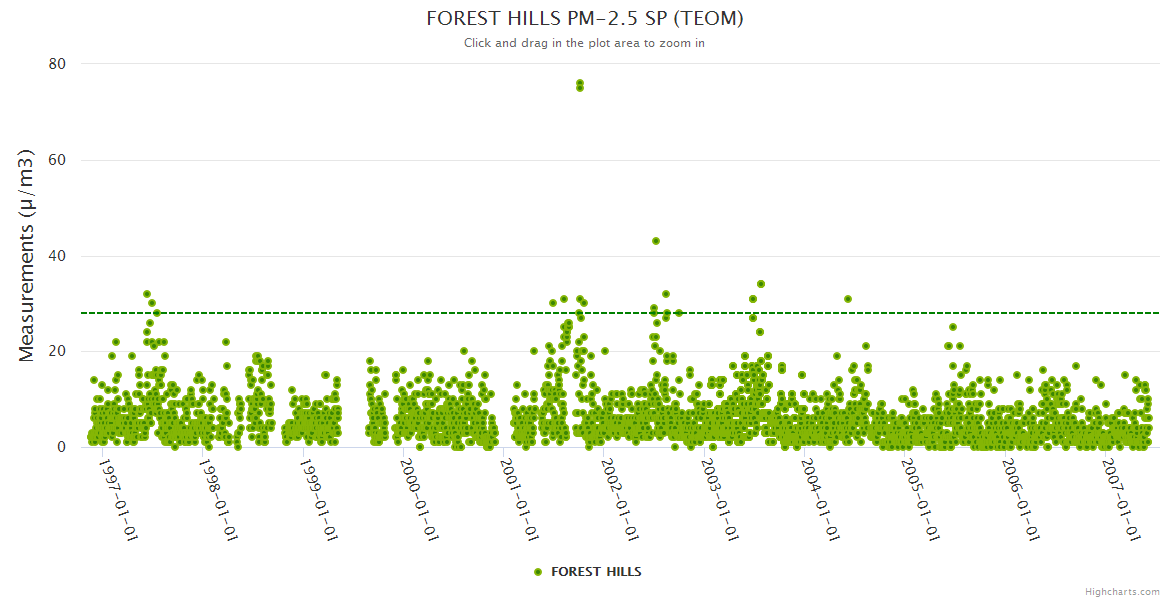The height and width of the screenshot is (600, 1170).
Task: Click the subtitle about click and drag zoom
Action: coord(585,43)
